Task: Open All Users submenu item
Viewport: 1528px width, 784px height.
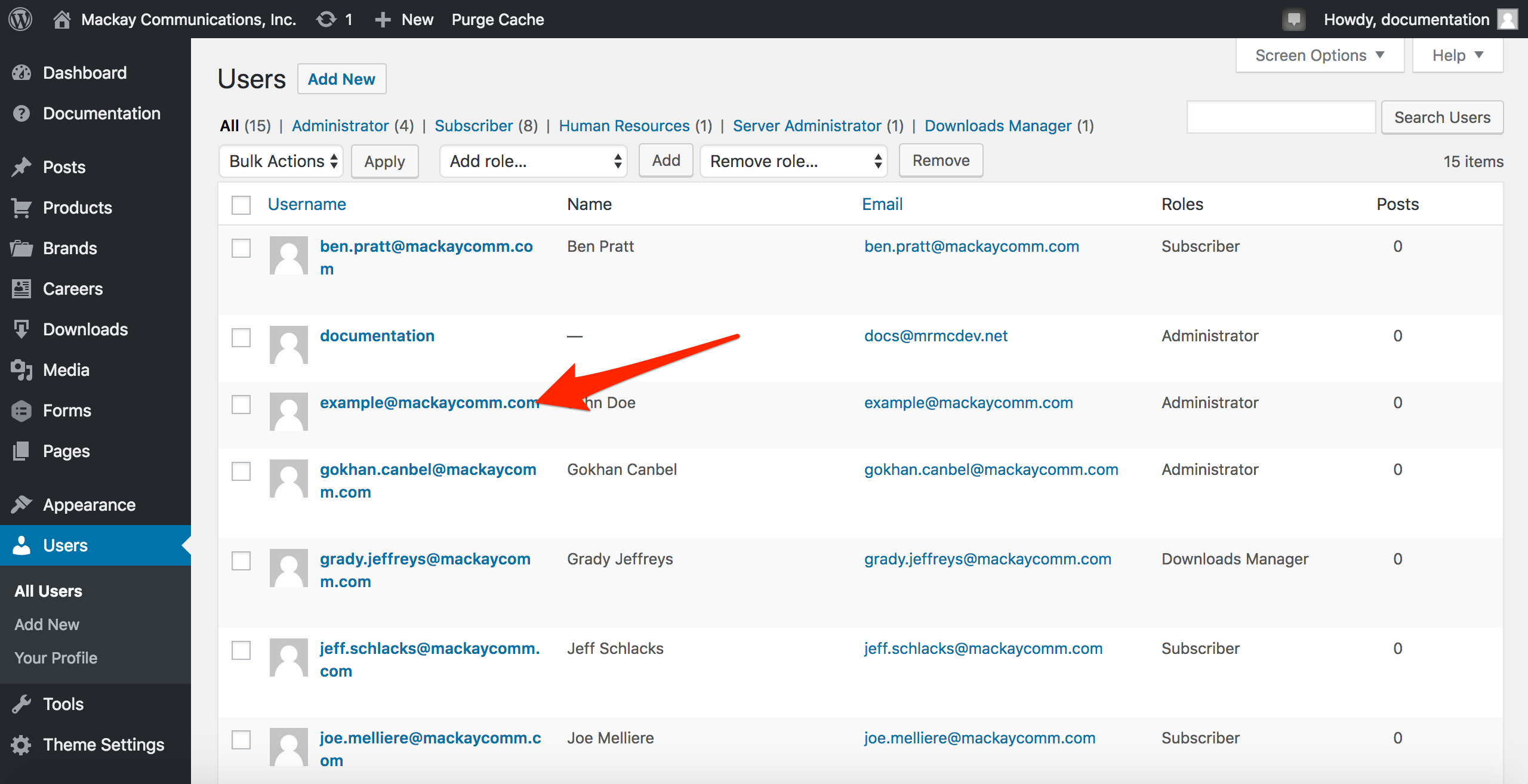Action: pyautogui.click(x=48, y=591)
